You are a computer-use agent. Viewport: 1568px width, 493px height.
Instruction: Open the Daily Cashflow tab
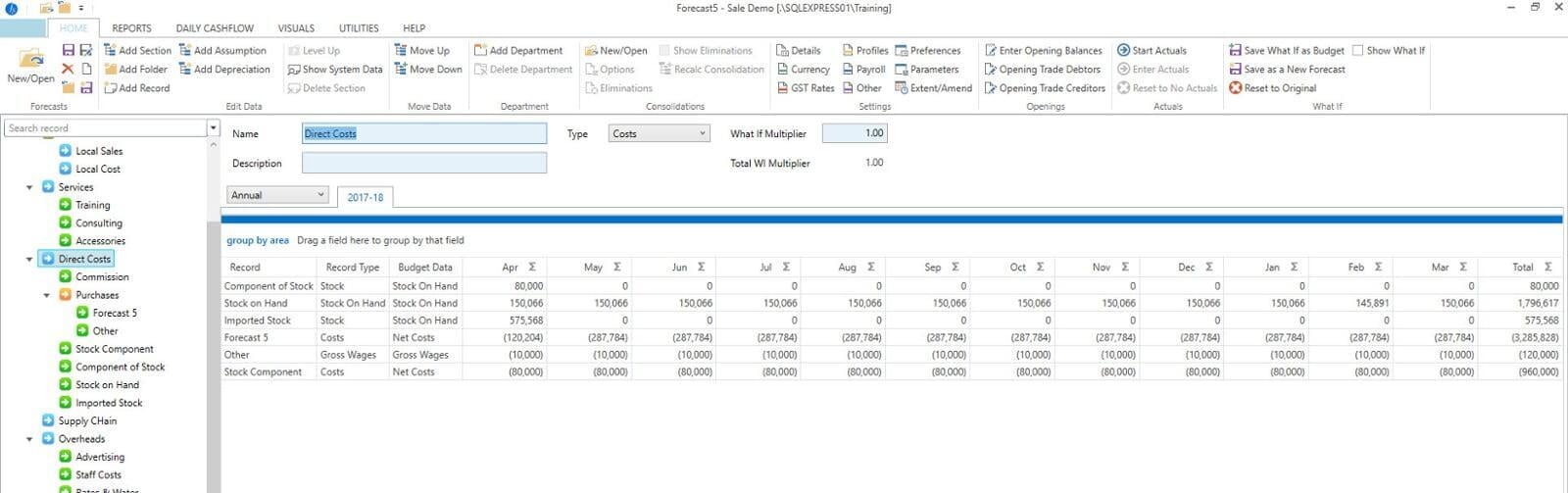[x=215, y=28]
